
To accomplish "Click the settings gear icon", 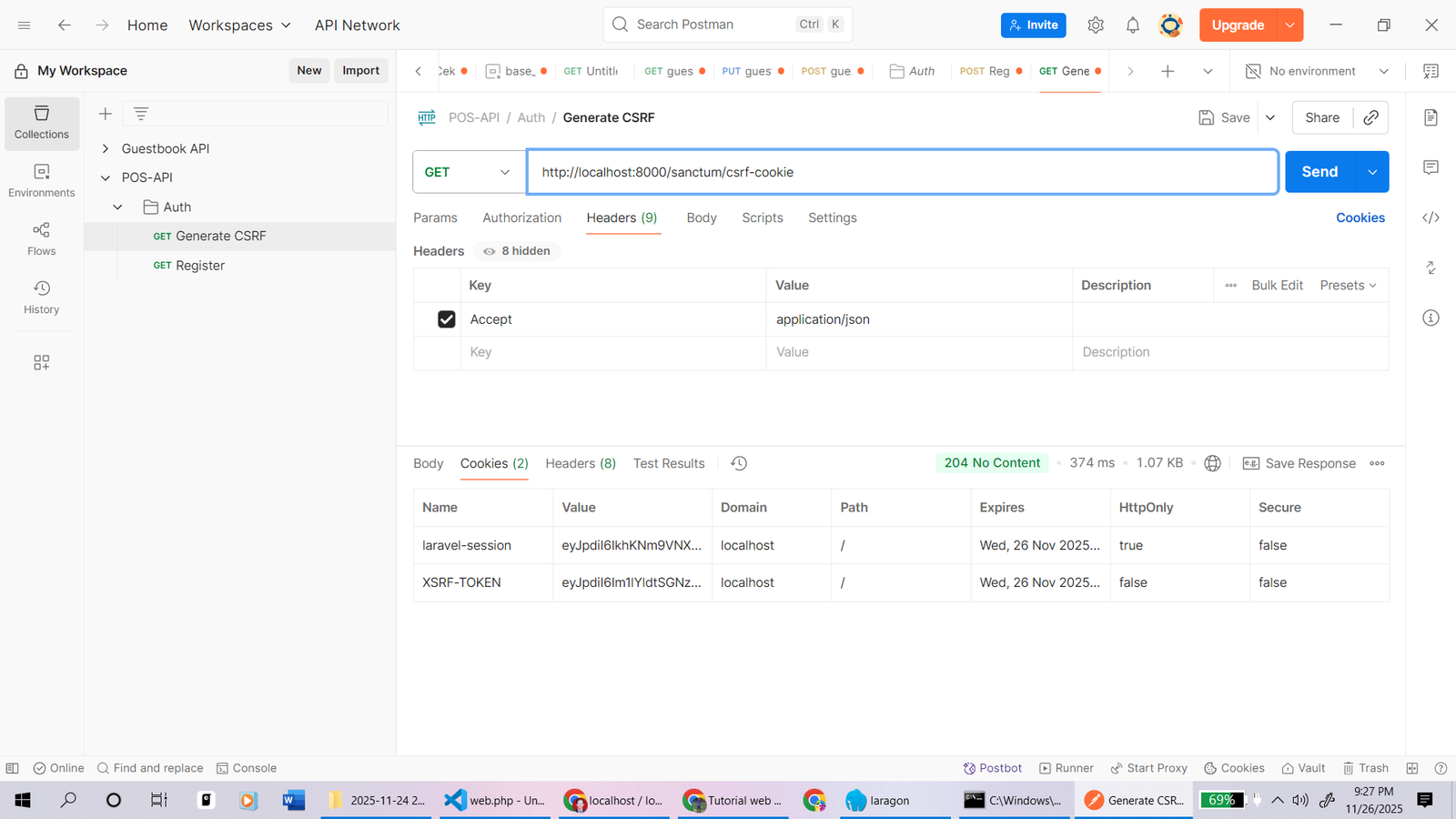I will 1096,25.
